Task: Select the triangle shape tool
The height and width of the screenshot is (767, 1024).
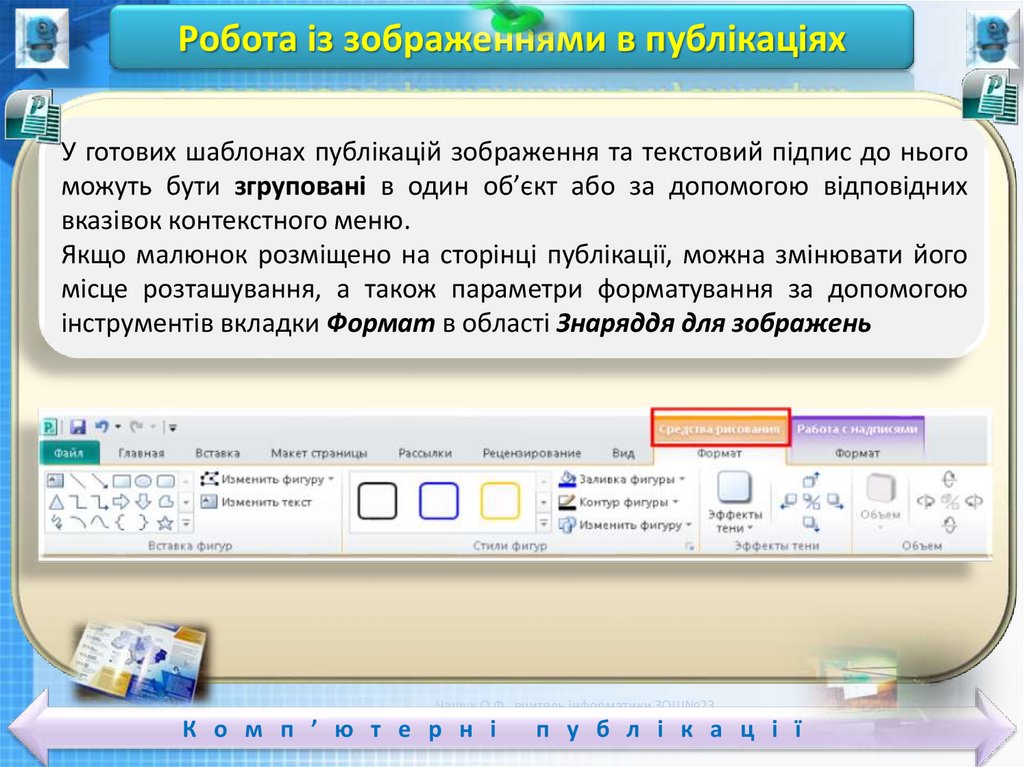Action: coord(57,501)
